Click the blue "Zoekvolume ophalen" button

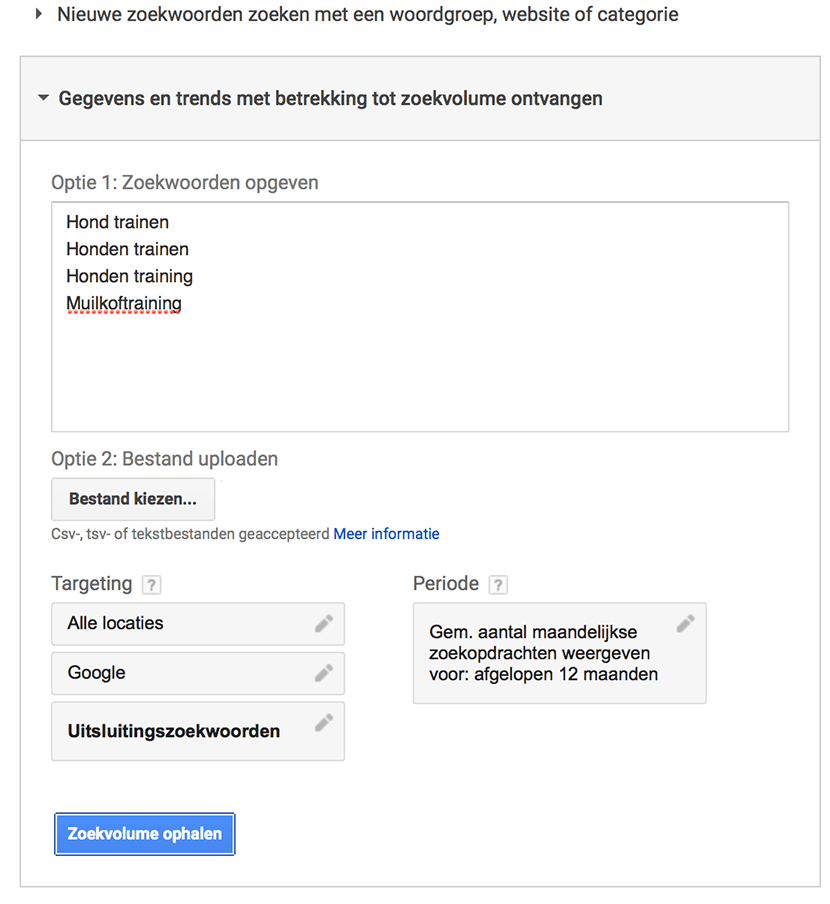click(145, 834)
